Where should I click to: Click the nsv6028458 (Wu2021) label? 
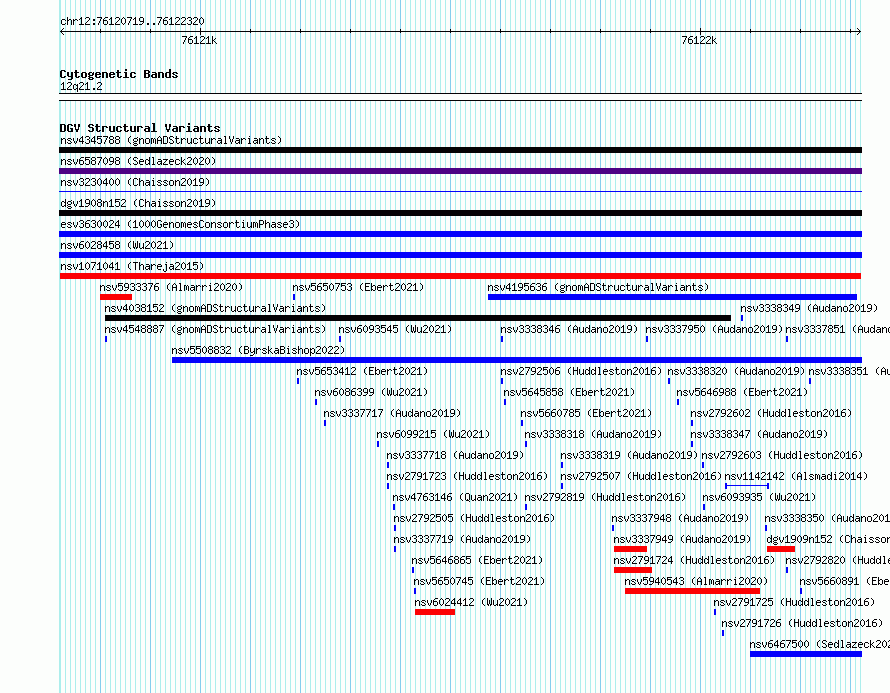click(x=117, y=245)
